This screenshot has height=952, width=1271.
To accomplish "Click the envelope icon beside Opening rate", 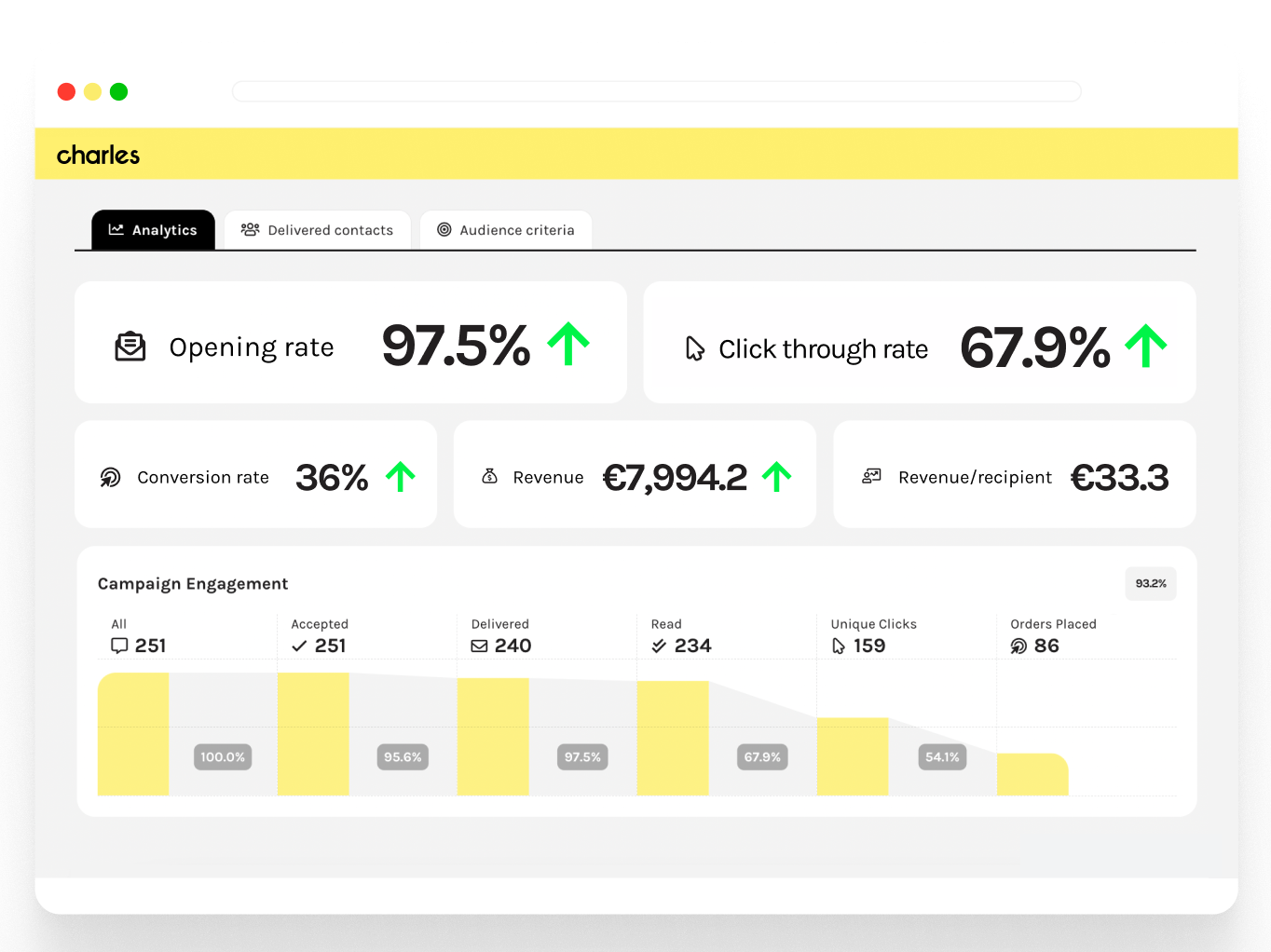I will (x=130, y=346).
